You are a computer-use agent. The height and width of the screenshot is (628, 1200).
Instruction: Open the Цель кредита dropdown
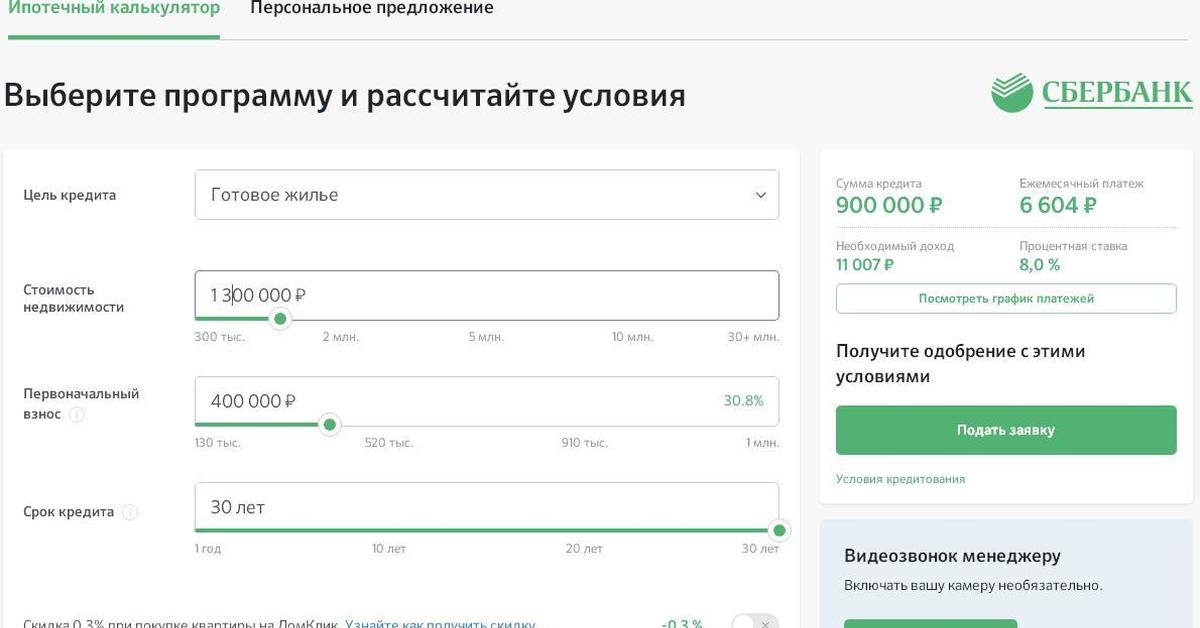(486, 195)
